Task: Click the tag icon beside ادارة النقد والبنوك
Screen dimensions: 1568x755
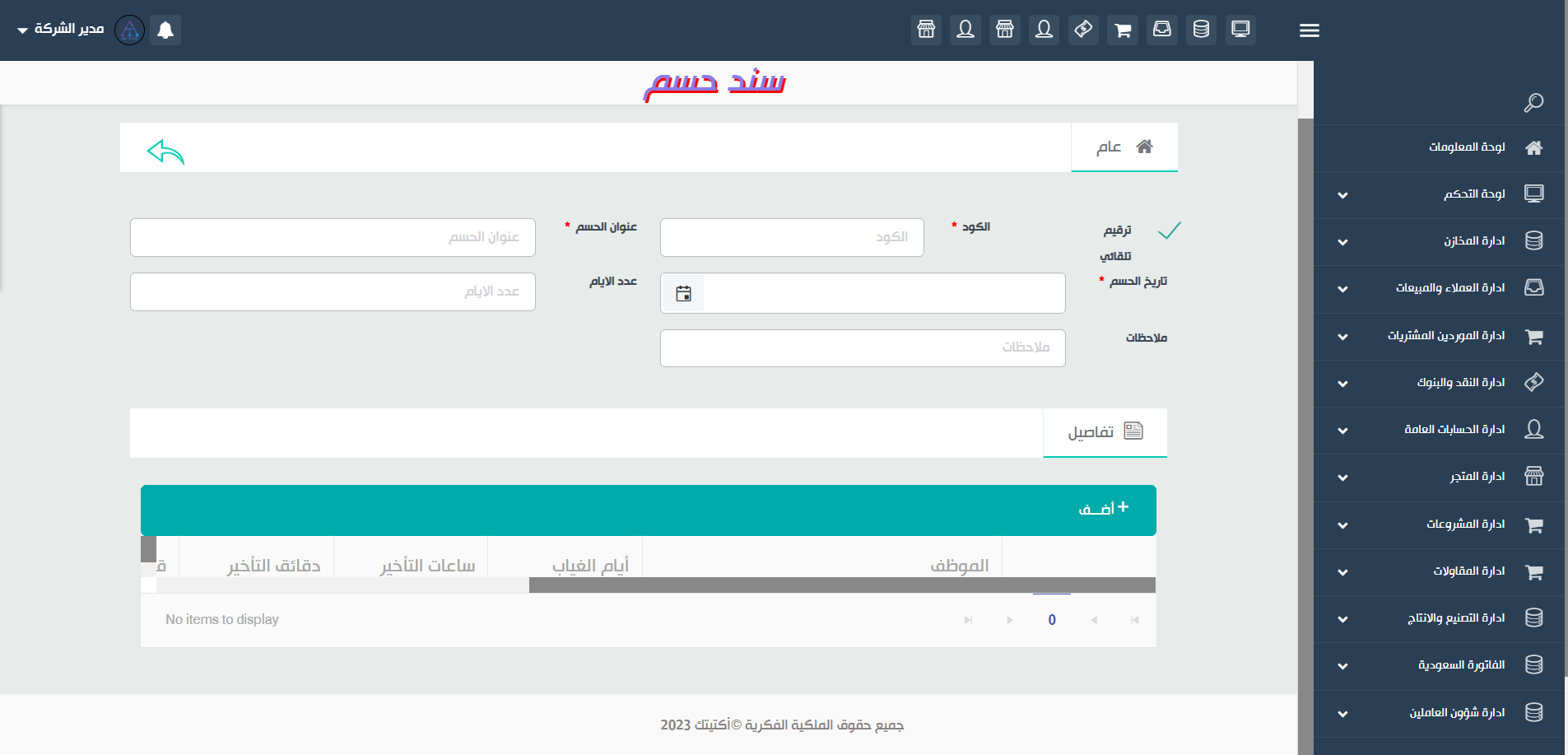Action: [1533, 382]
